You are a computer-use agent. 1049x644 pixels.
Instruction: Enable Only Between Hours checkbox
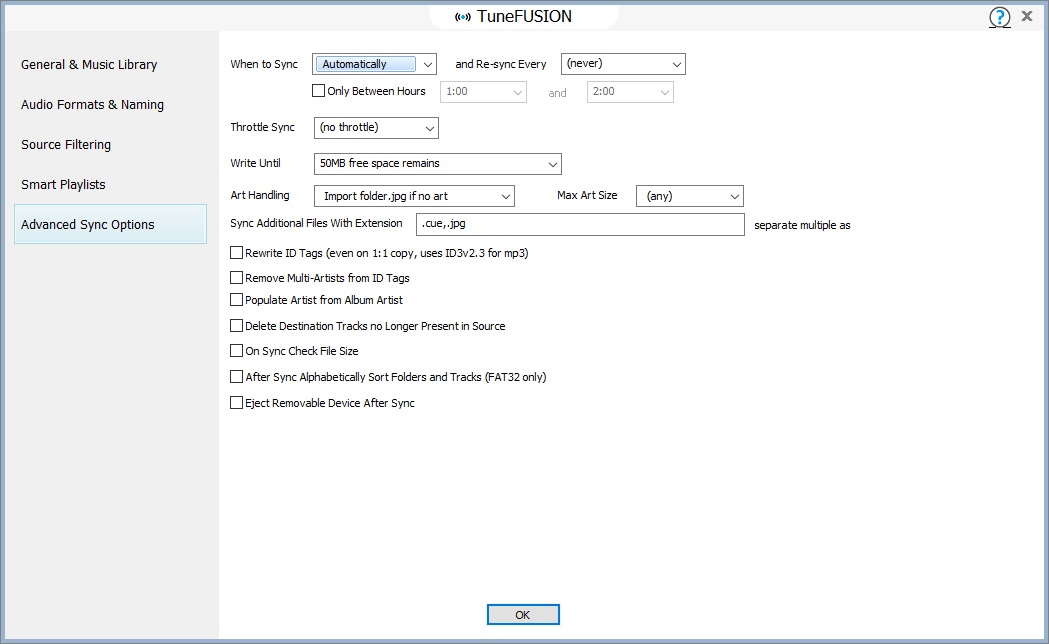pos(319,91)
